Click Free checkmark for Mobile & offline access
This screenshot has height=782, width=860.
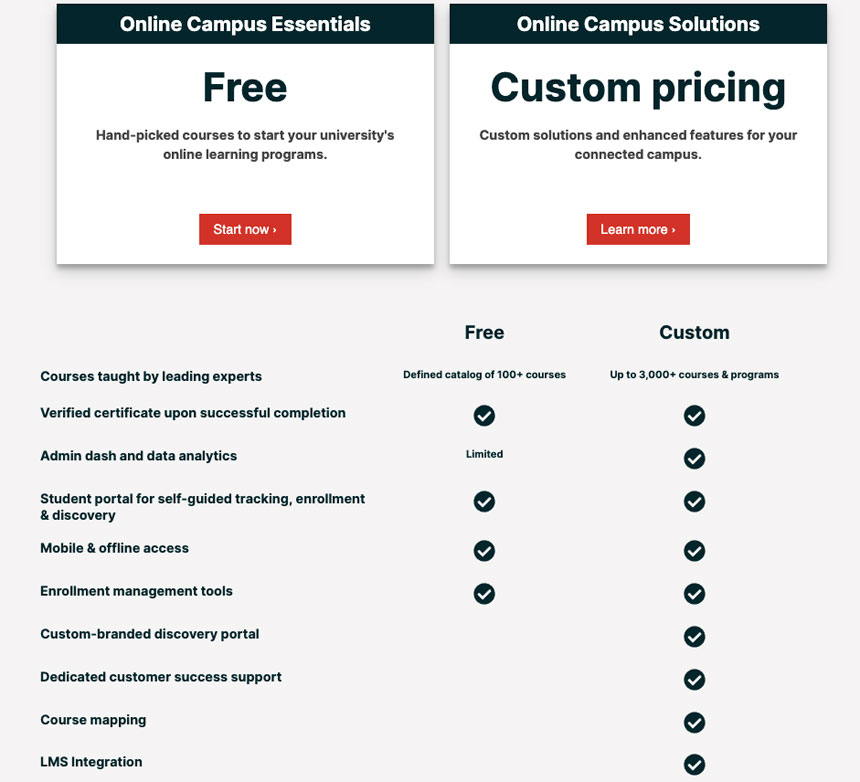click(x=484, y=551)
